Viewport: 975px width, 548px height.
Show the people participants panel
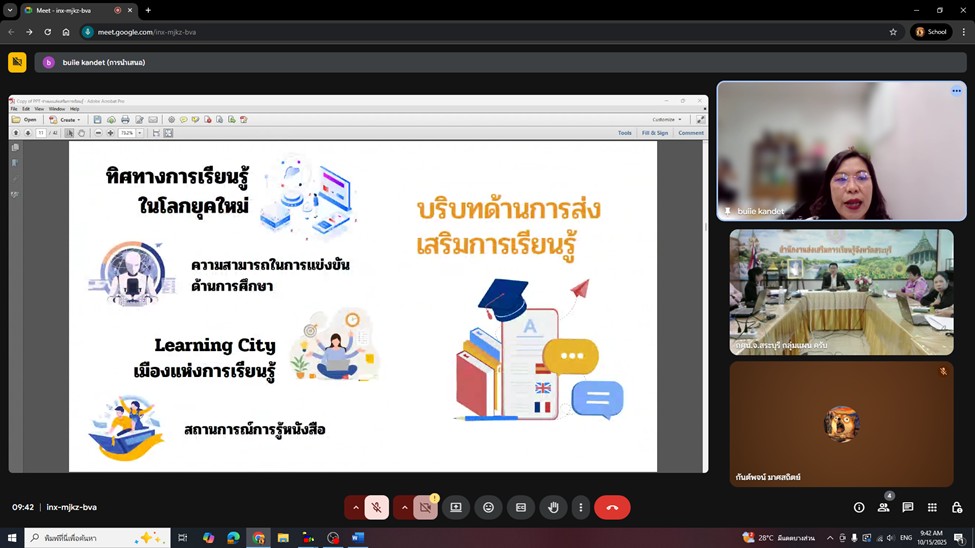pyautogui.click(x=883, y=508)
